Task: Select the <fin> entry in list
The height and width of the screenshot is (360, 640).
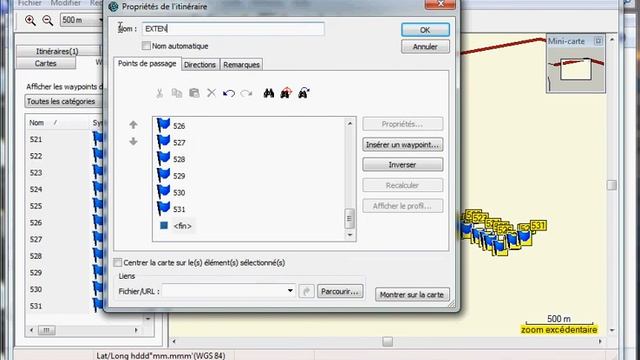Action: 182,226
